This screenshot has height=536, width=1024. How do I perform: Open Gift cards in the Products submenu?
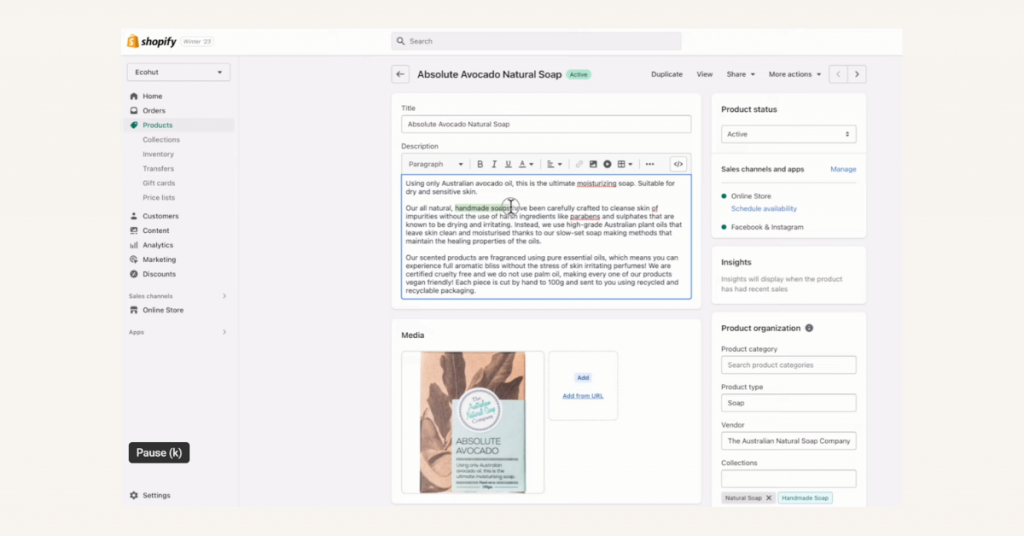coord(159,183)
